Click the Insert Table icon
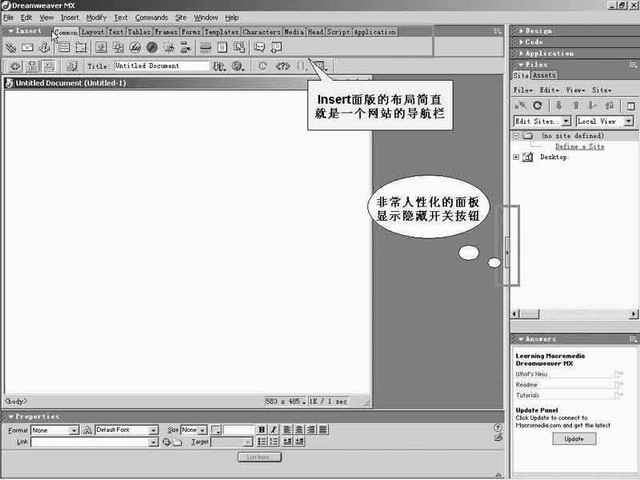 tap(64, 48)
